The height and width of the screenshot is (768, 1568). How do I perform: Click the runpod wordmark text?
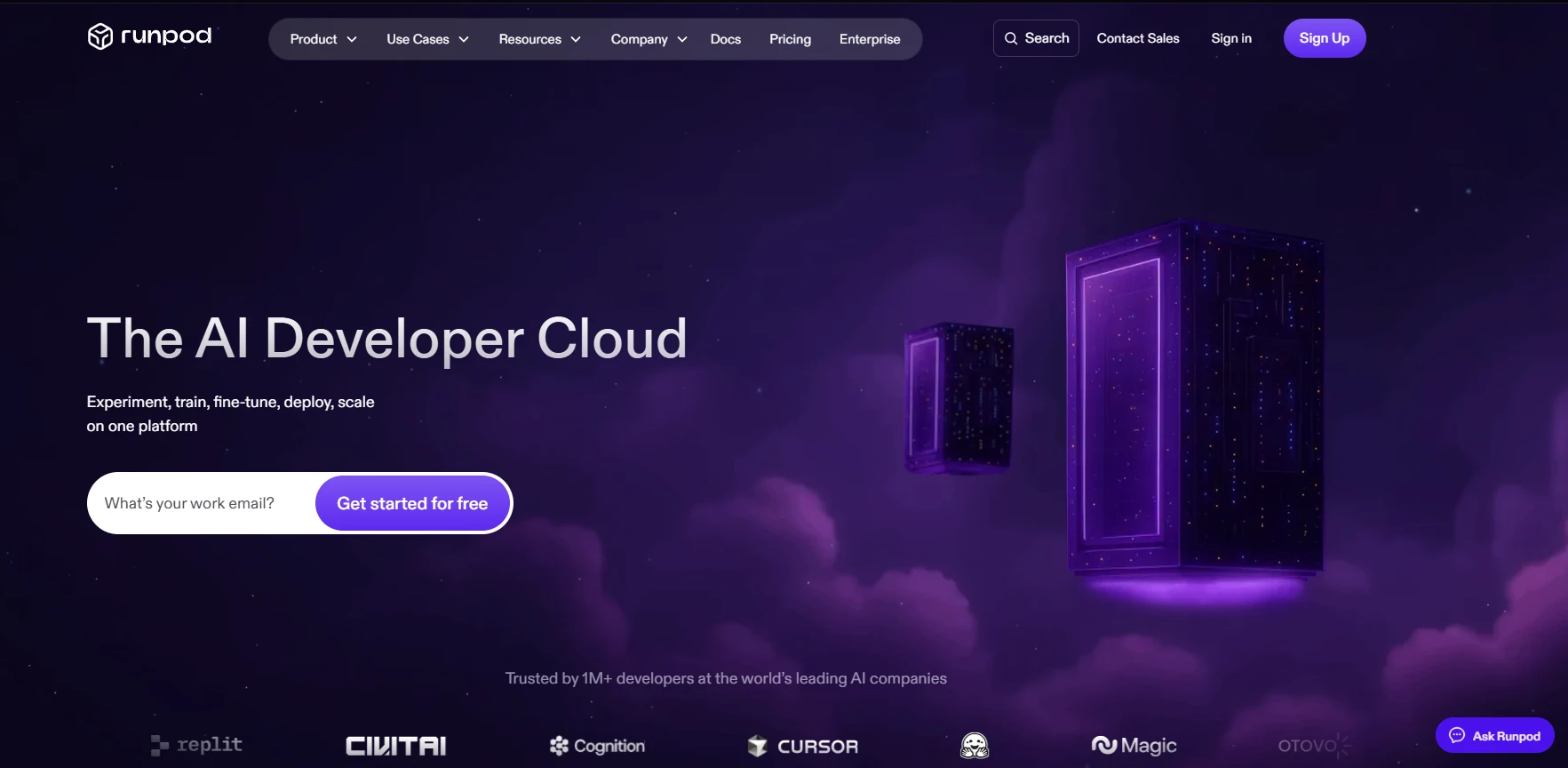pos(166,36)
